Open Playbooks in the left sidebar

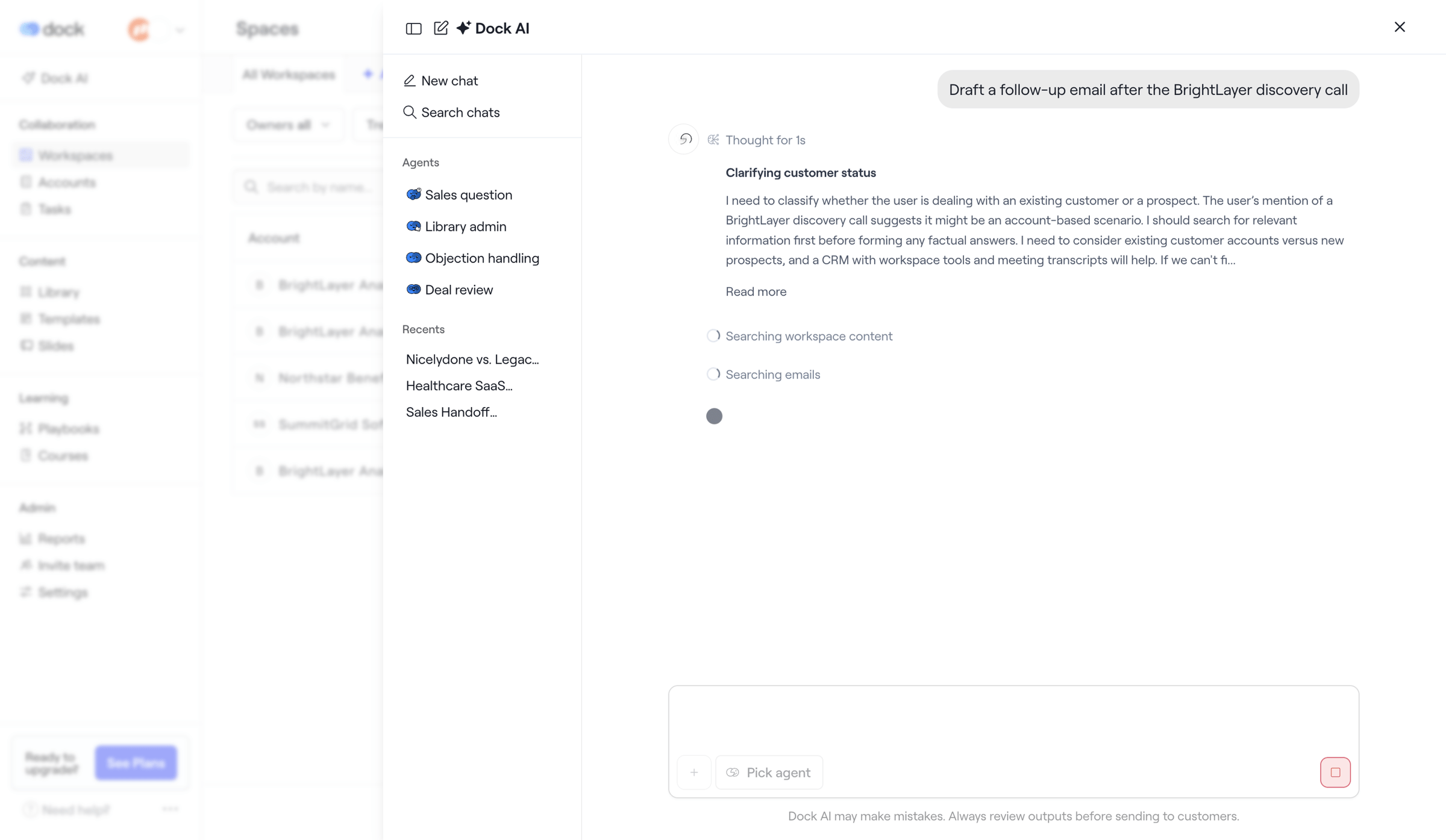(60, 429)
